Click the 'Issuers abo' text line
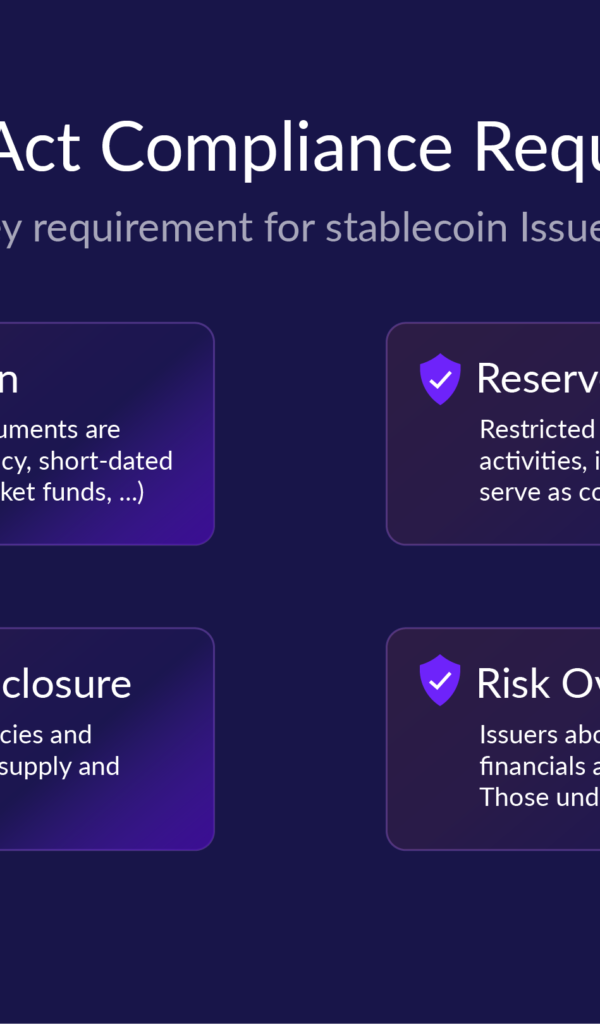This screenshot has width=600, height=1024. (539, 735)
